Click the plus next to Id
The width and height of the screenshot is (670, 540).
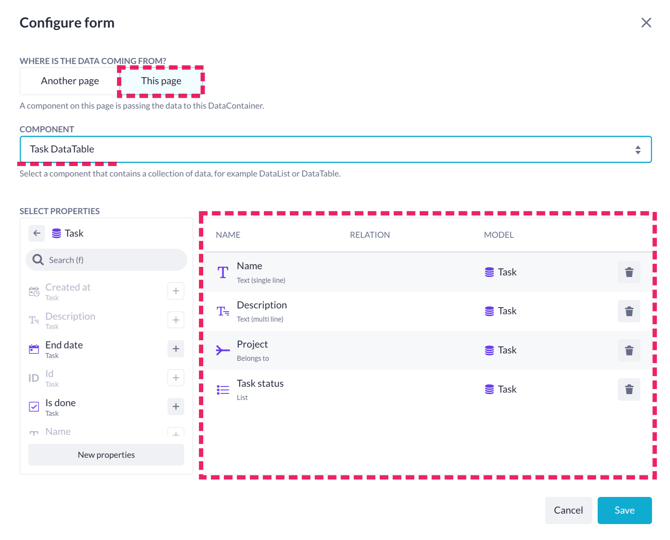click(x=176, y=378)
